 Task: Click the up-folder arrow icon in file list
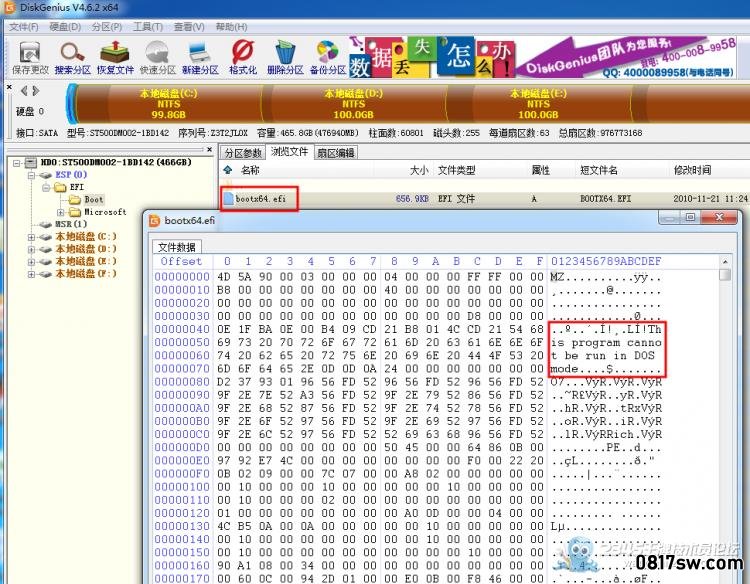[x=228, y=170]
